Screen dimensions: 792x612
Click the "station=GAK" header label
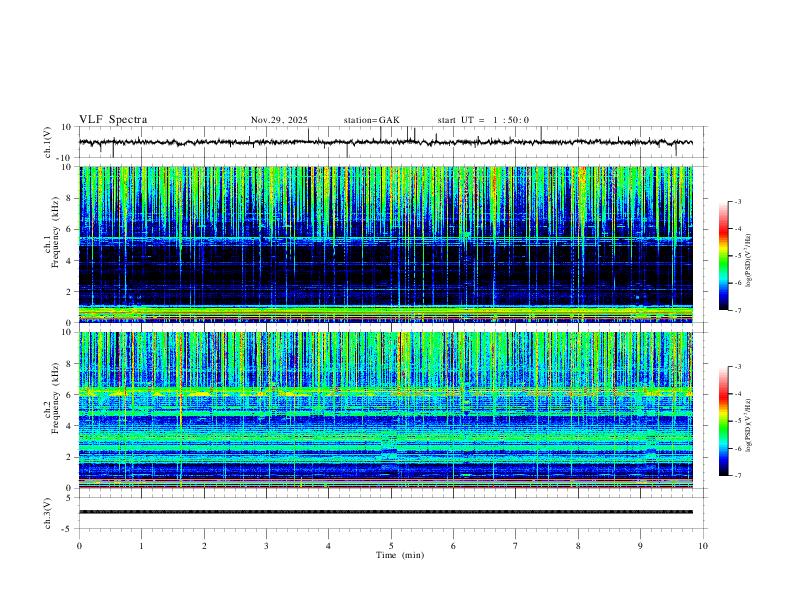tap(371, 120)
